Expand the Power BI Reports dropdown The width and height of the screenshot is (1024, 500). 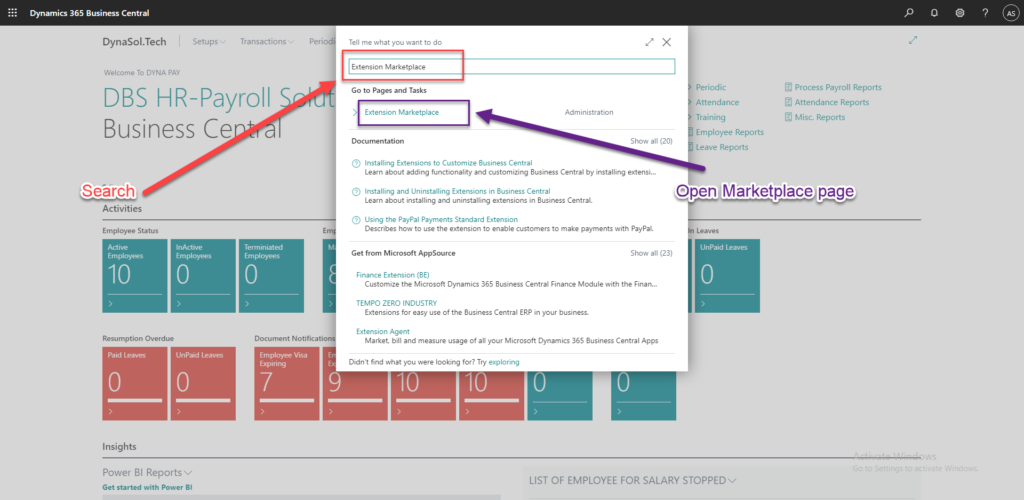click(147, 472)
